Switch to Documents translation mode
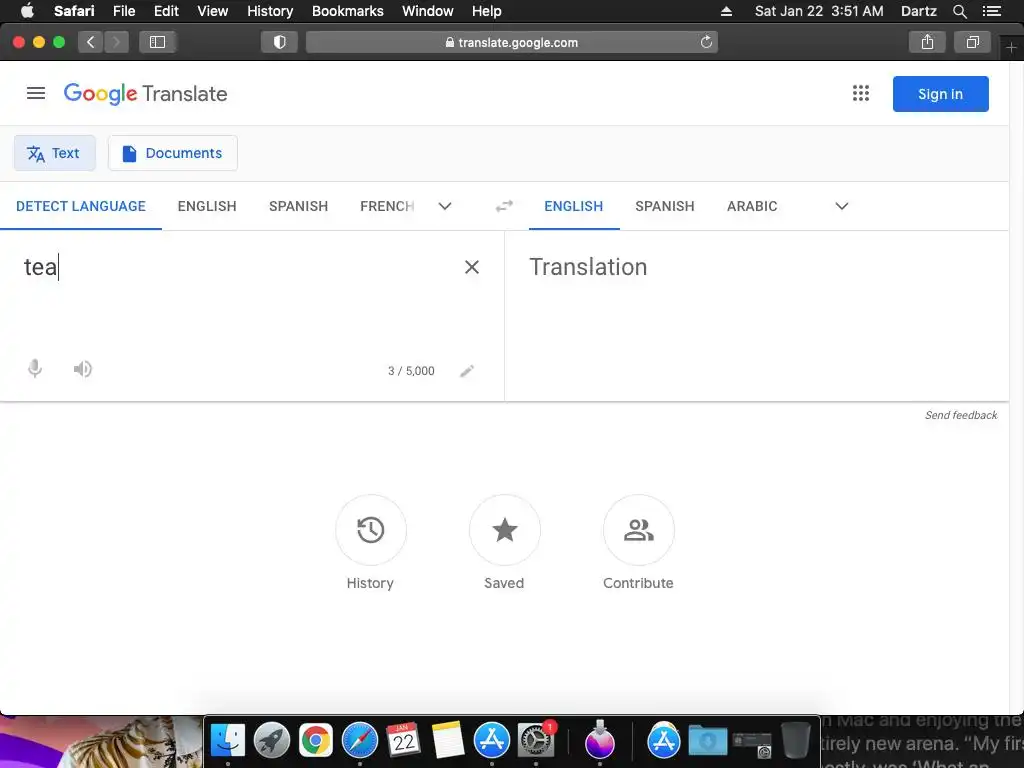Screen dimensions: 1024x768 [x=172, y=153]
